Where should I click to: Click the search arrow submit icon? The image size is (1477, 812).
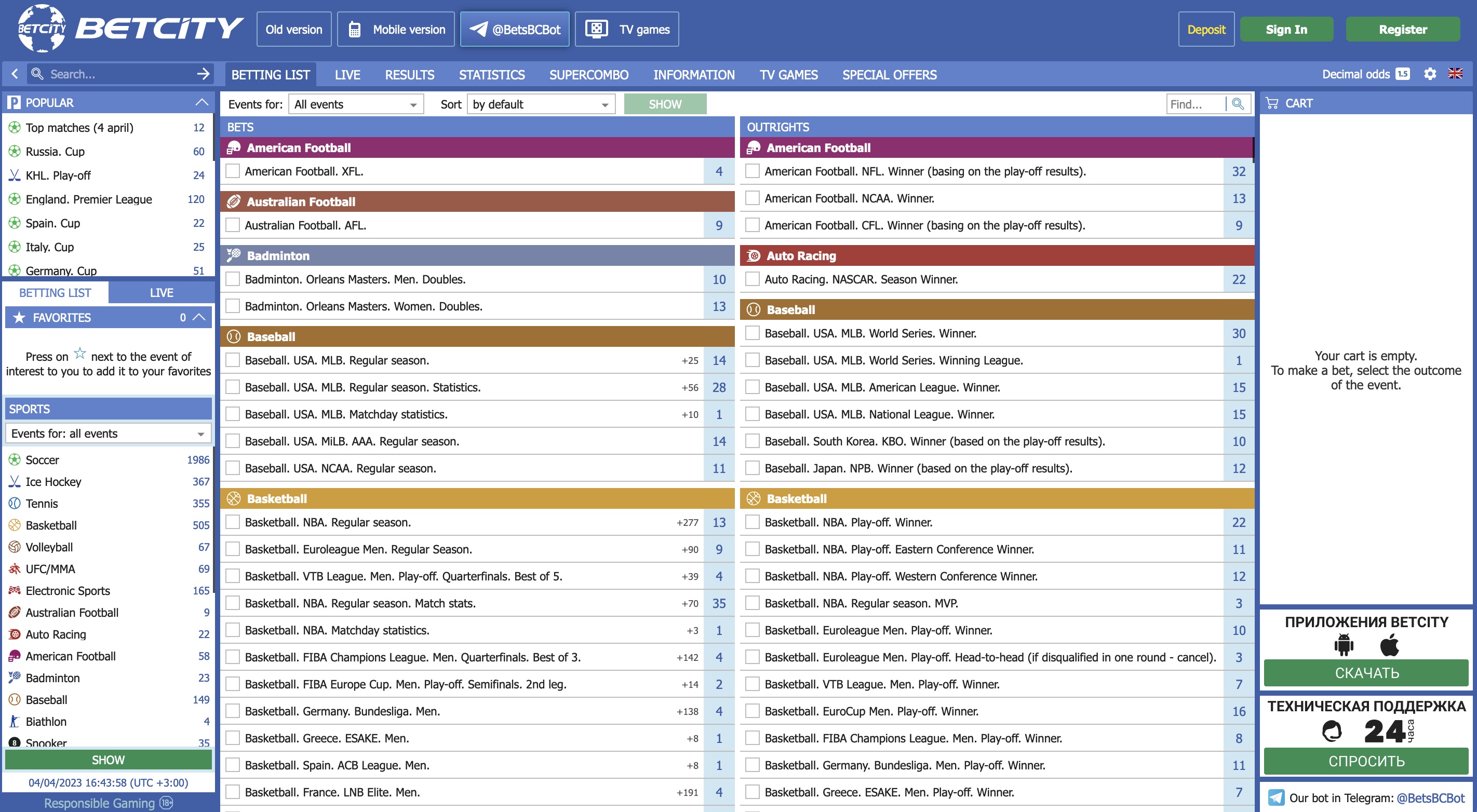(x=203, y=74)
